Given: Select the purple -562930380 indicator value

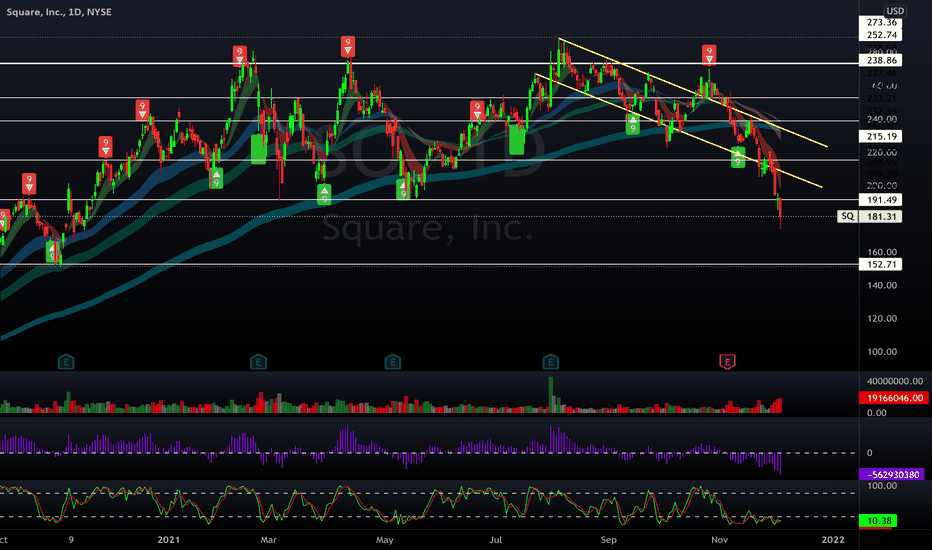Looking at the screenshot, I should pos(892,474).
